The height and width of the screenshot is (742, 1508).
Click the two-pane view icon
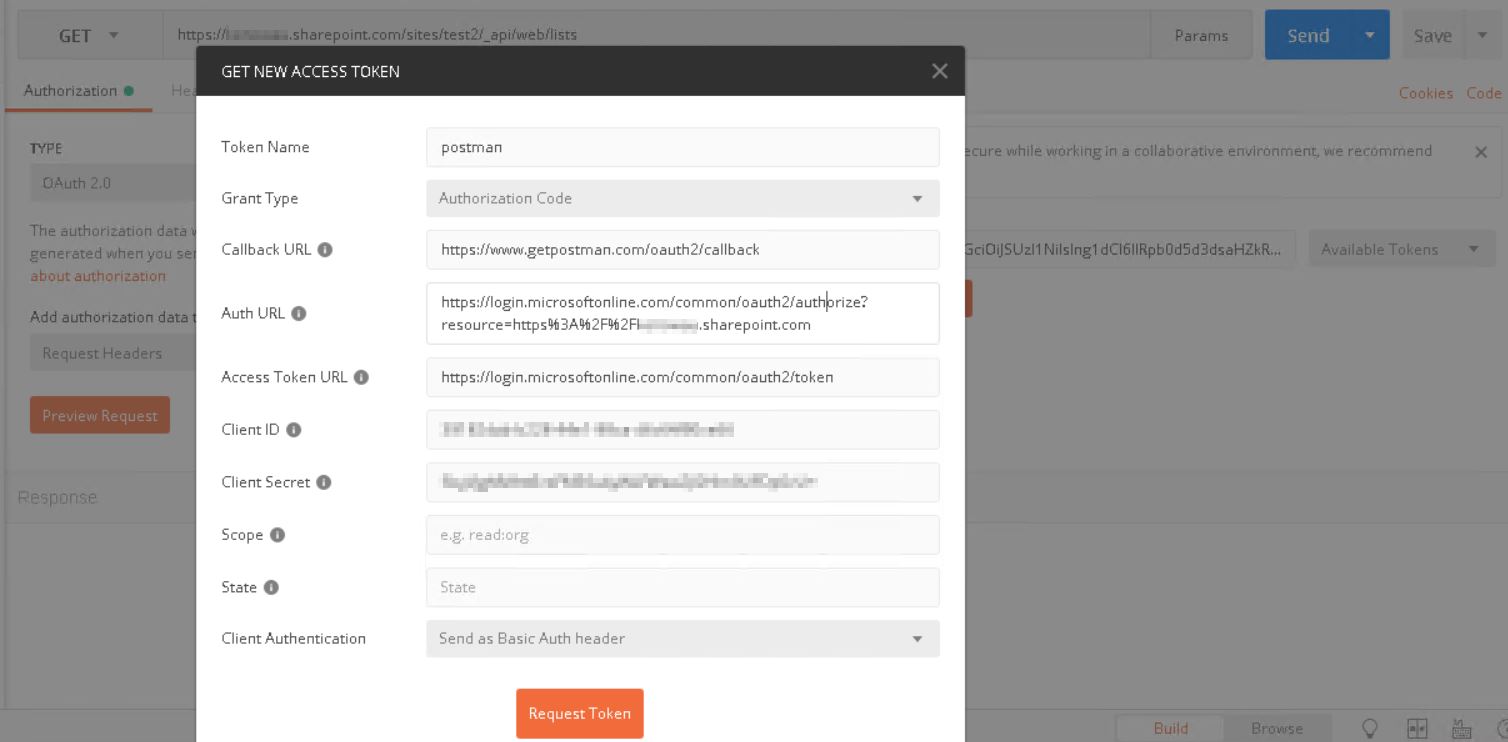(1417, 728)
